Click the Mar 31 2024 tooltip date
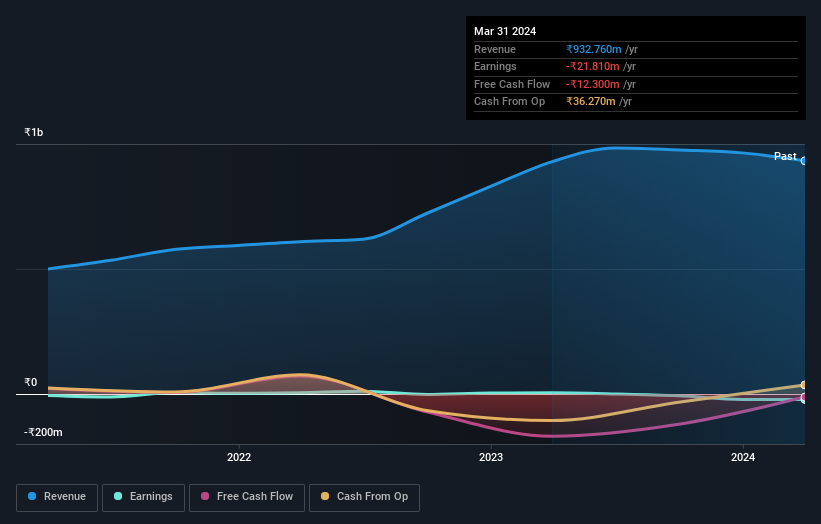The image size is (821, 524). [x=505, y=31]
